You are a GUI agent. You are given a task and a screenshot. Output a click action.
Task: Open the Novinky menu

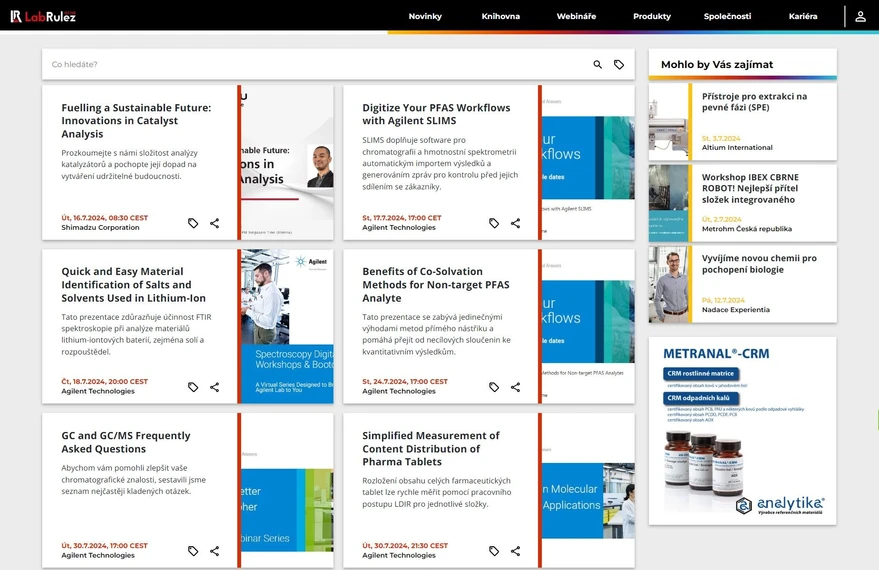point(425,17)
